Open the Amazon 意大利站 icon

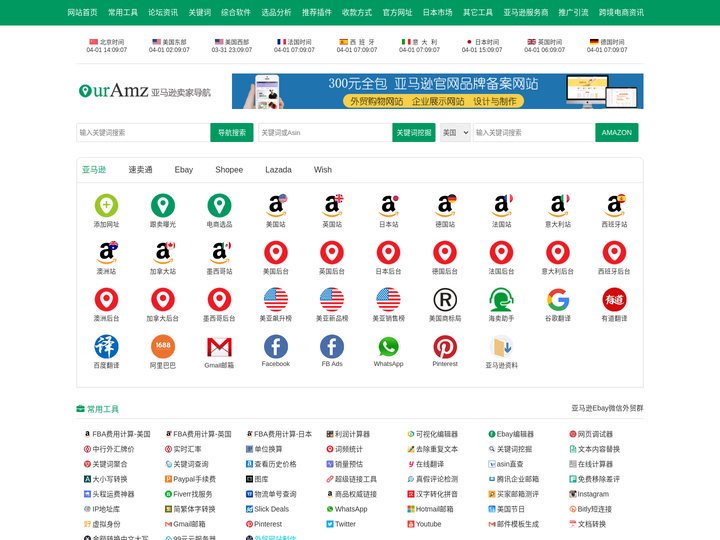[558, 206]
